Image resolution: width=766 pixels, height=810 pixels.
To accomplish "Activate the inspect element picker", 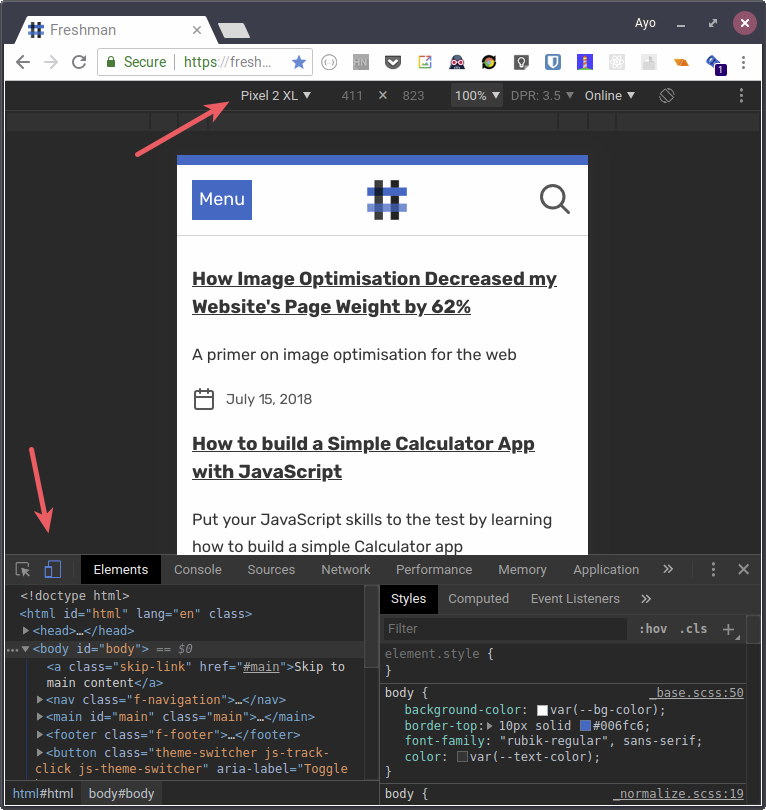I will pos(23,570).
